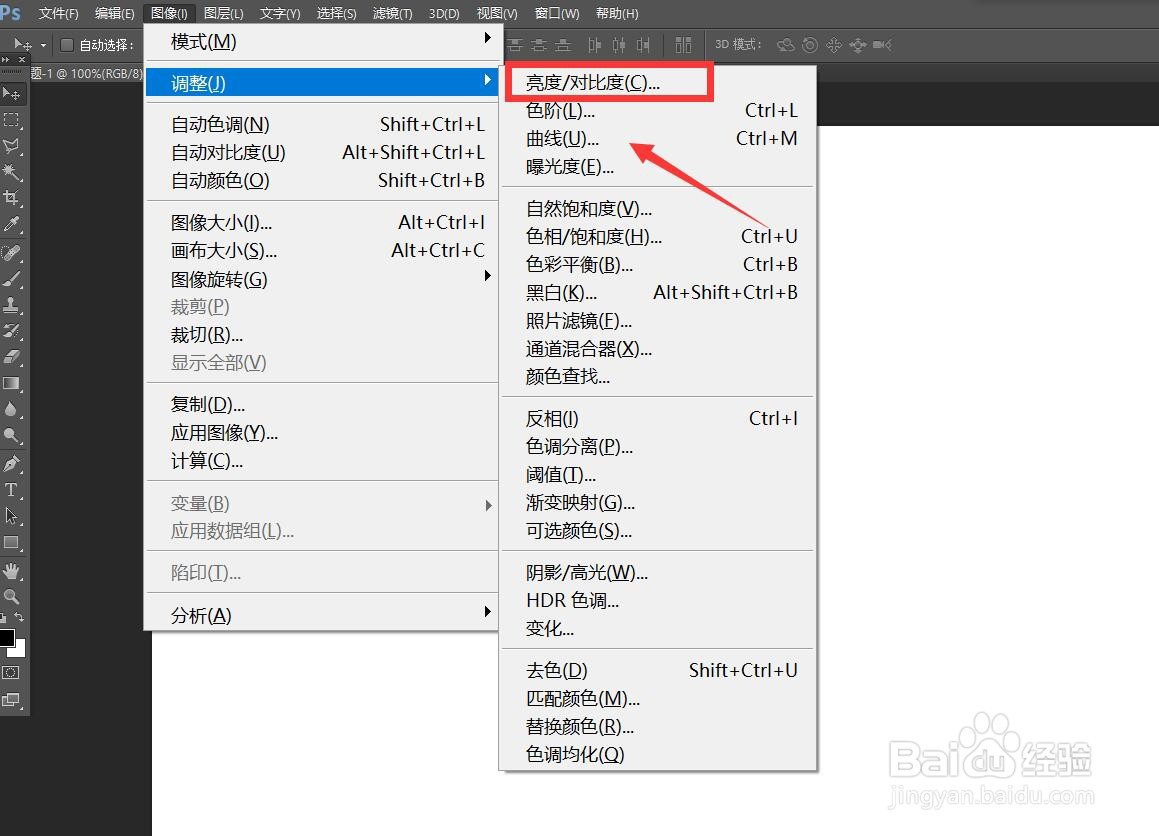The height and width of the screenshot is (836, 1159).
Task: Select the Magic Wand tool
Action: pyautogui.click(x=12, y=171)
